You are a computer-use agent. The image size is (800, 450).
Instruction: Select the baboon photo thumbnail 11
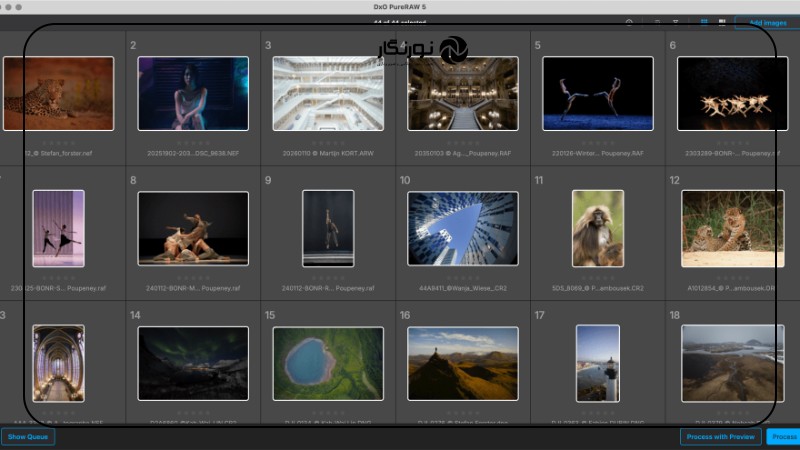click(598, 228)
